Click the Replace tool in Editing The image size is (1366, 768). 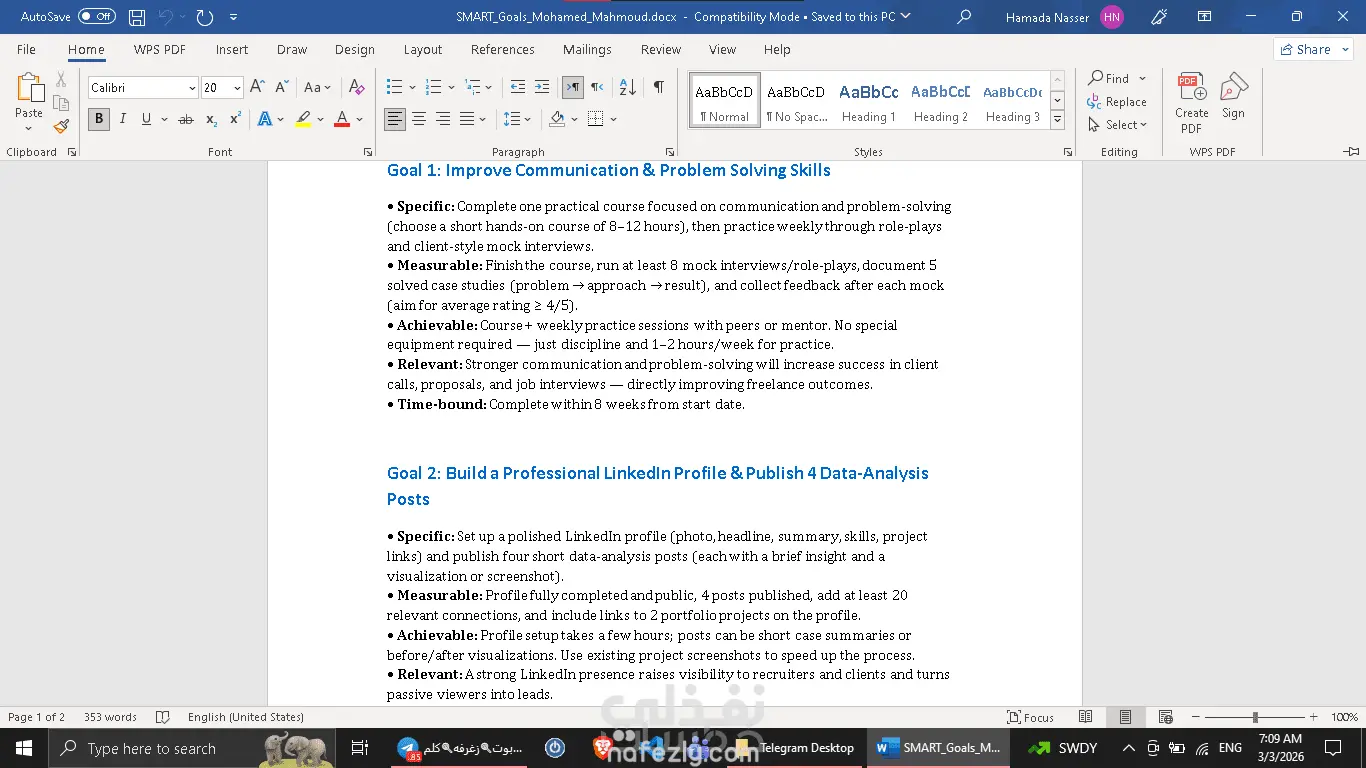click(x=1117, y=102)
